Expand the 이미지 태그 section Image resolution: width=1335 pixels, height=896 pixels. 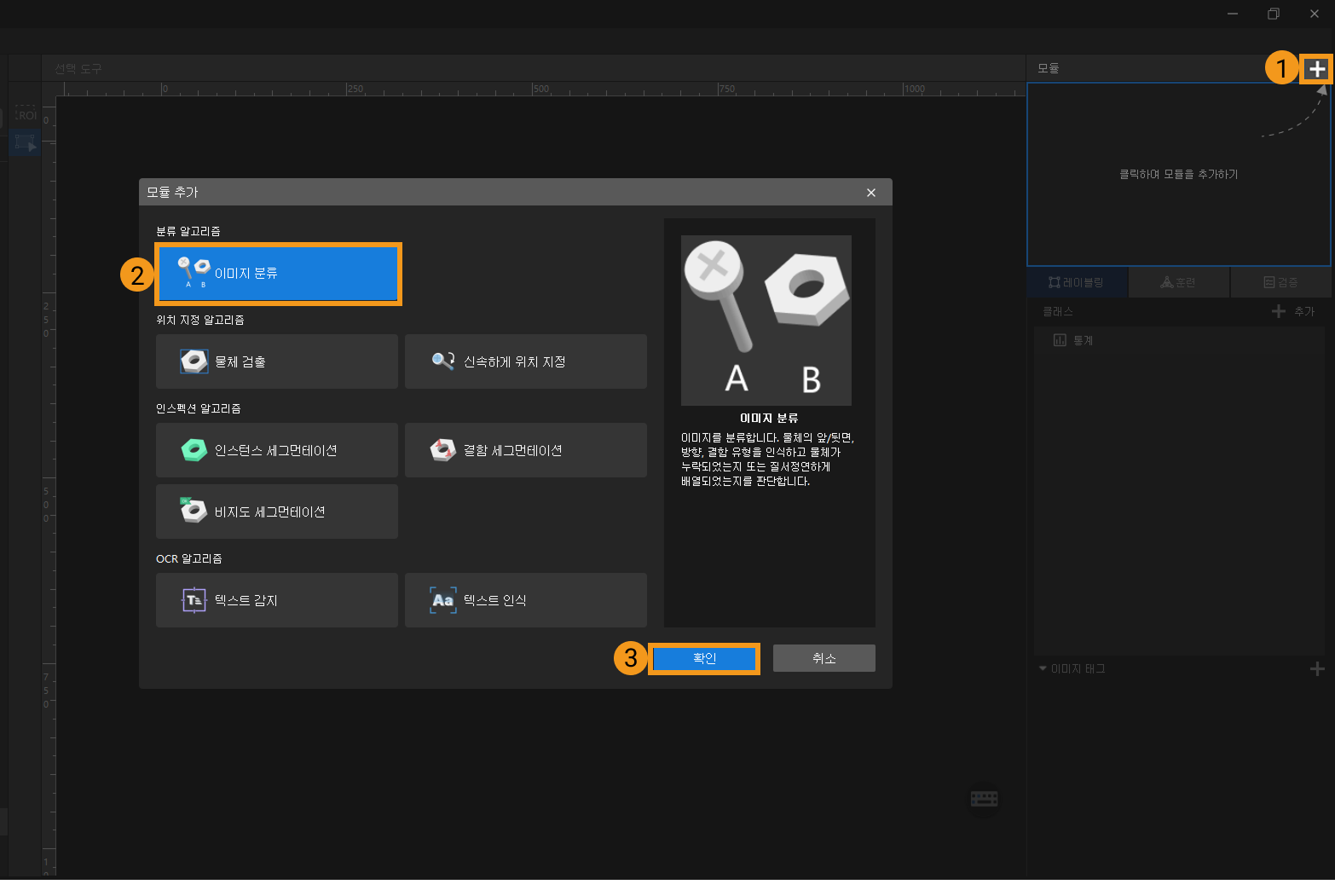point(1043,668)
